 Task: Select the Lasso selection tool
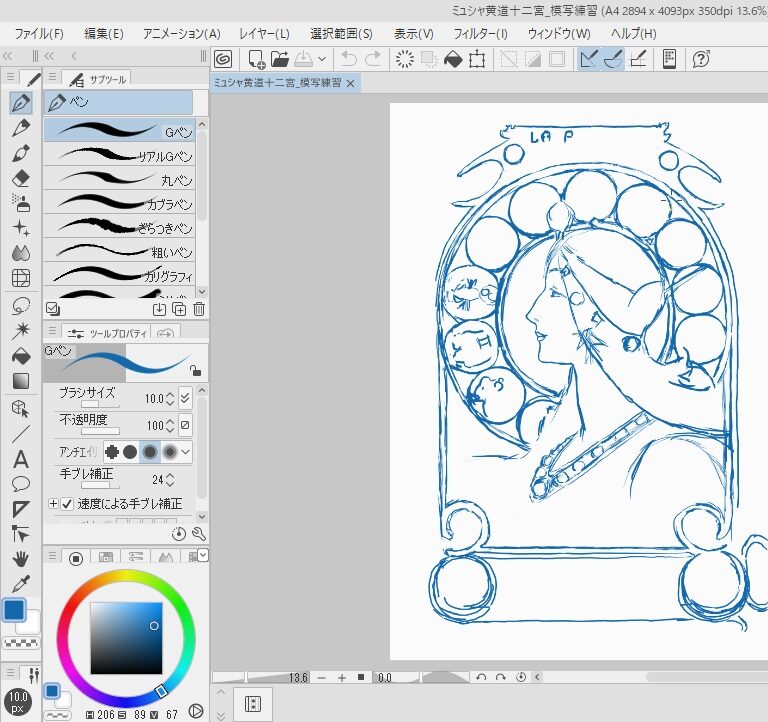(x=21, y=305)
